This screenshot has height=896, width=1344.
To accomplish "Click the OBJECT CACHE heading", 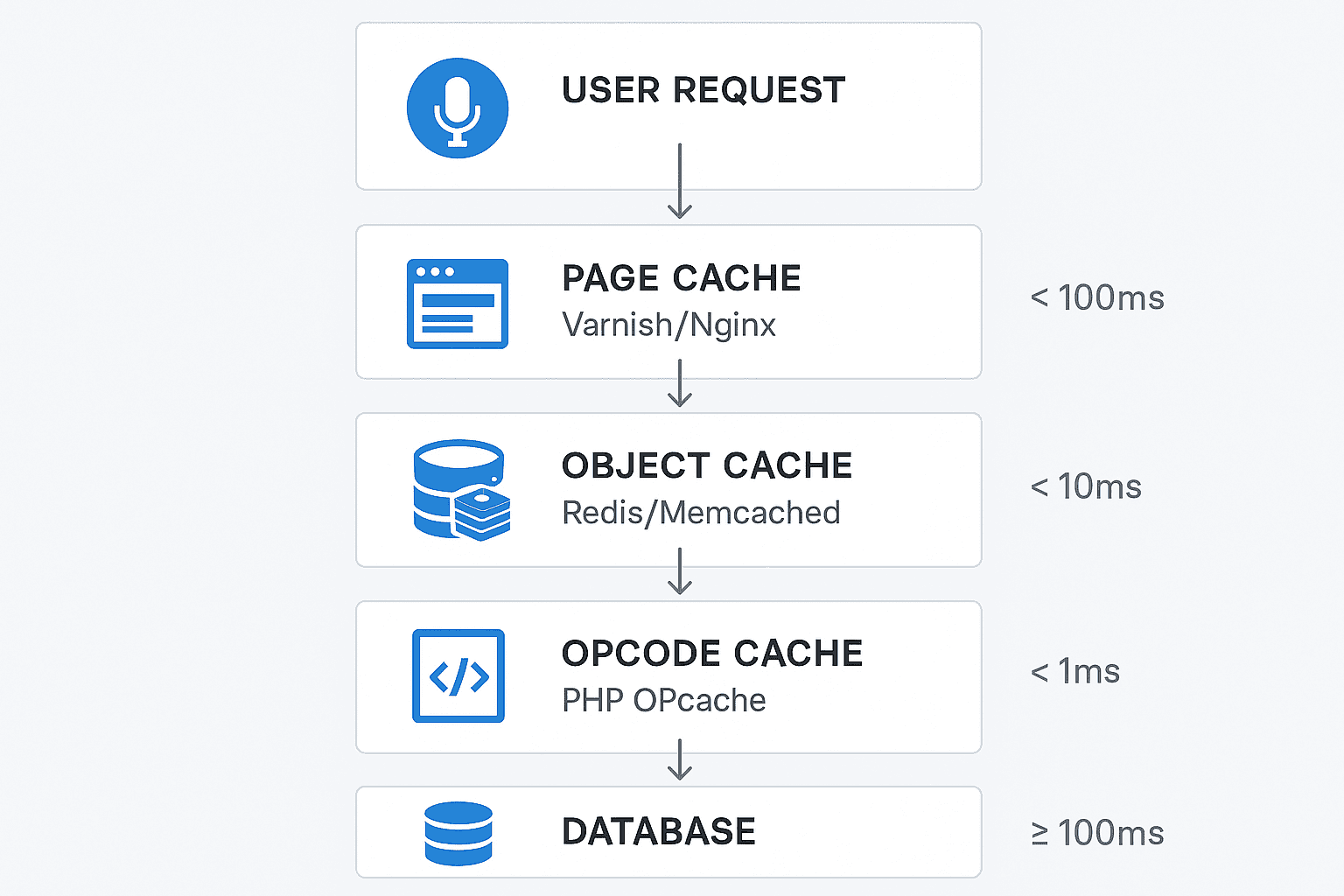I will 707,465.
